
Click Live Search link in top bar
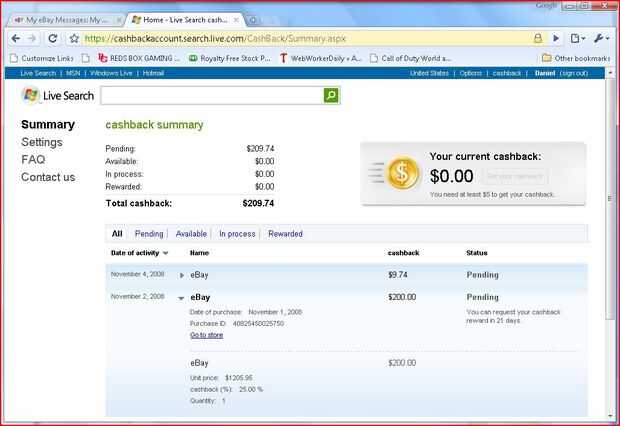38,73
